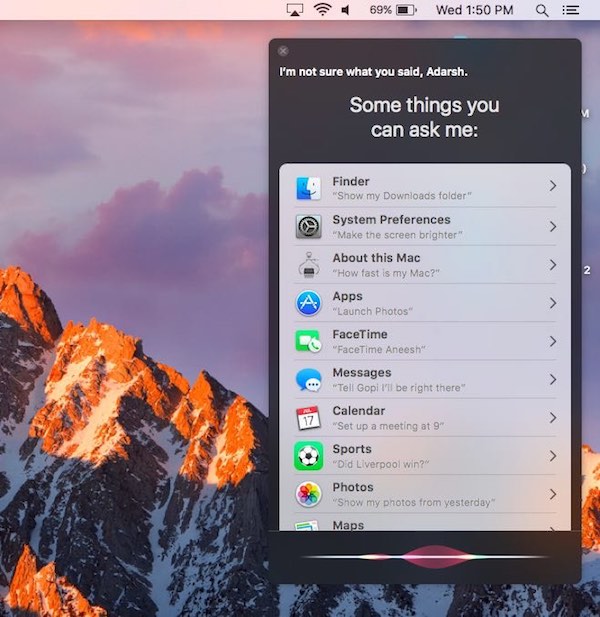Expand the Apps row chevron
Screen dimensions: 600x617
click(x=552, y=302)
